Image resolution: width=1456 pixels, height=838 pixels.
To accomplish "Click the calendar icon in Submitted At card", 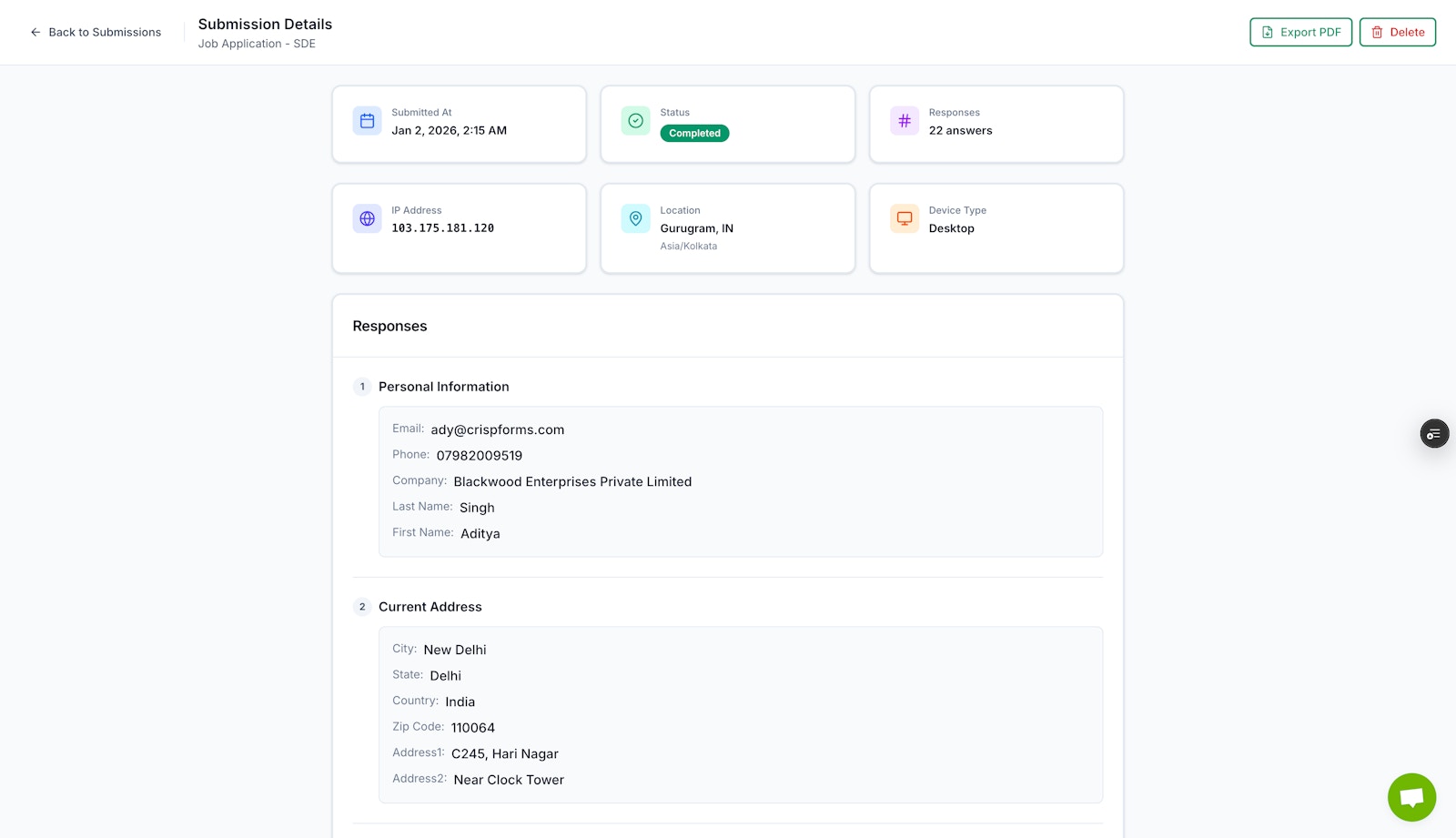I will point(368,120).
